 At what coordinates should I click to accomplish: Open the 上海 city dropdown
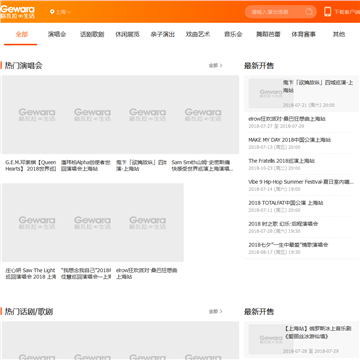pyautogui.click(x=63, y=12)
